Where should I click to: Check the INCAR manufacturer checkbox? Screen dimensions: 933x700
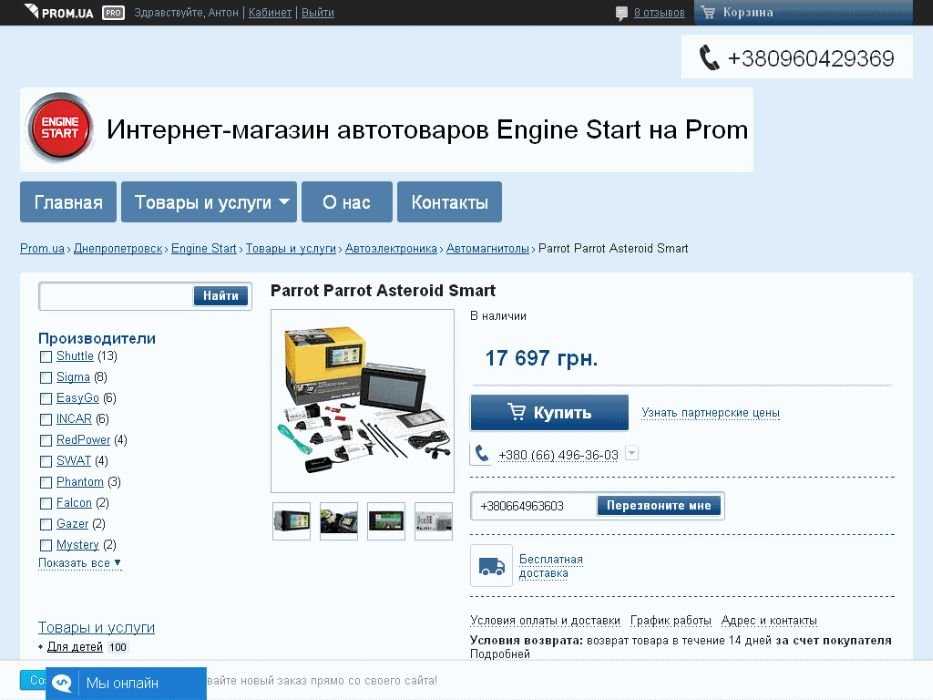tap(46, 420)
